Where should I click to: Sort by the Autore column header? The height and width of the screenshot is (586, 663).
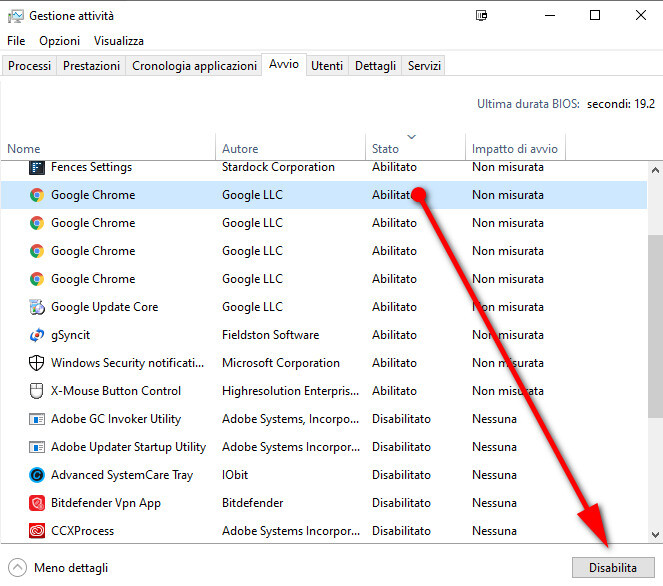[x=290, y=149]
